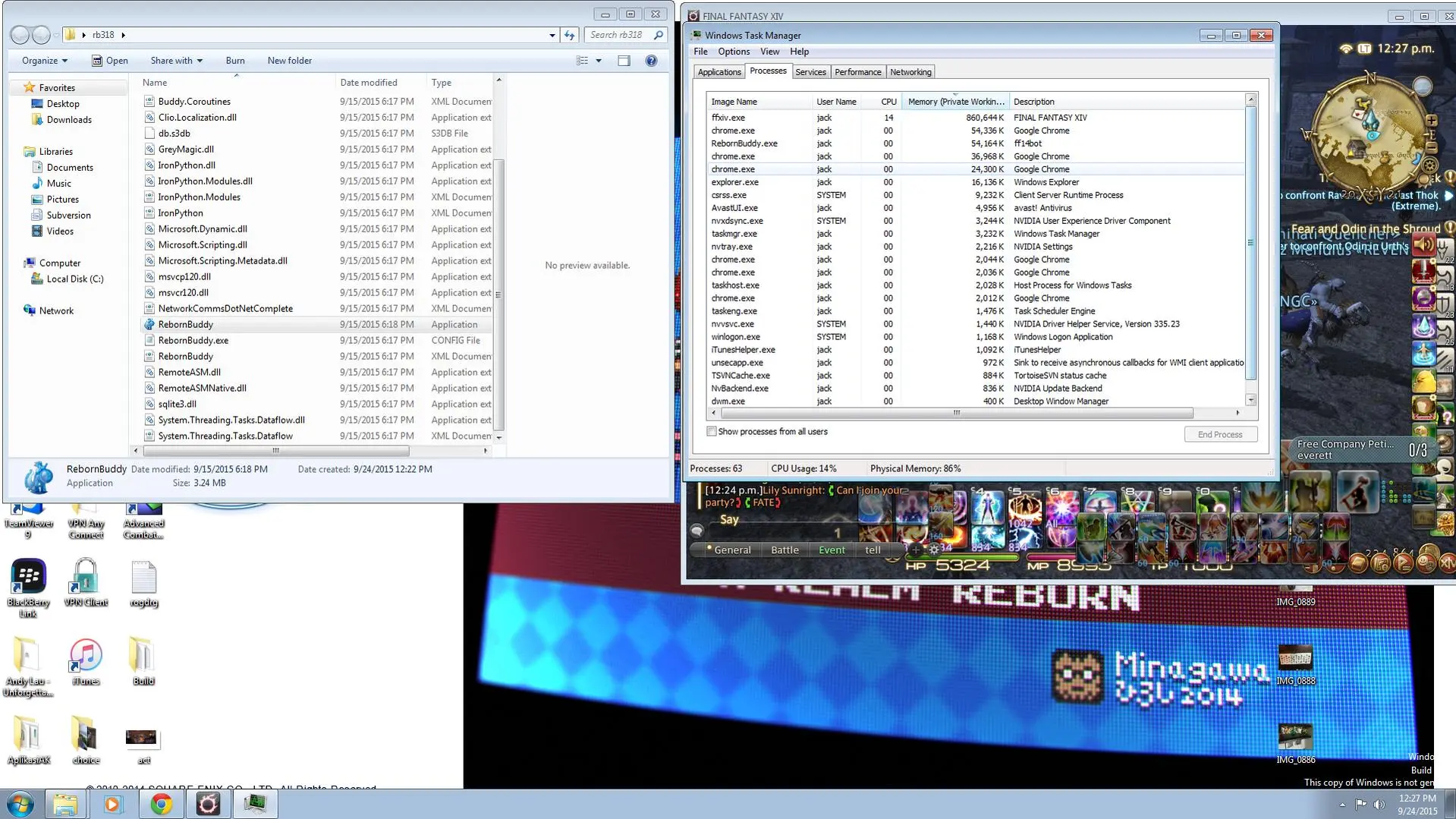This screenshot has width=1456, height=819.
Task: Click the search magnifier icon in Explorer
Action: (659, 35)
